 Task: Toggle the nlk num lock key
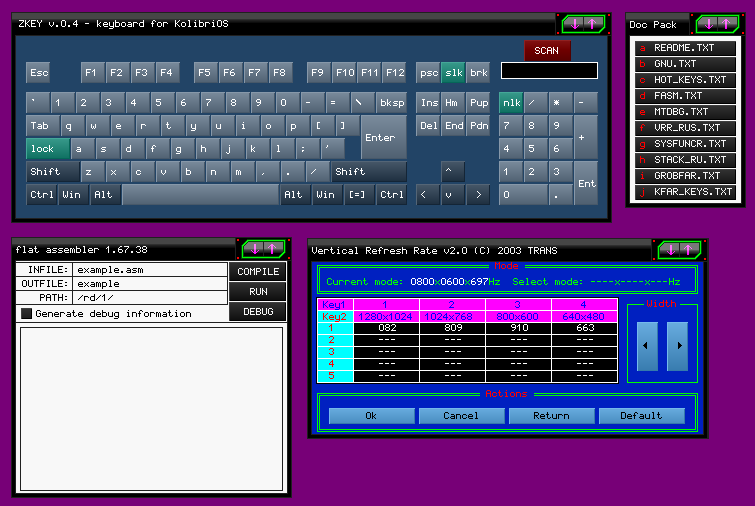click(x=511, y=102)
